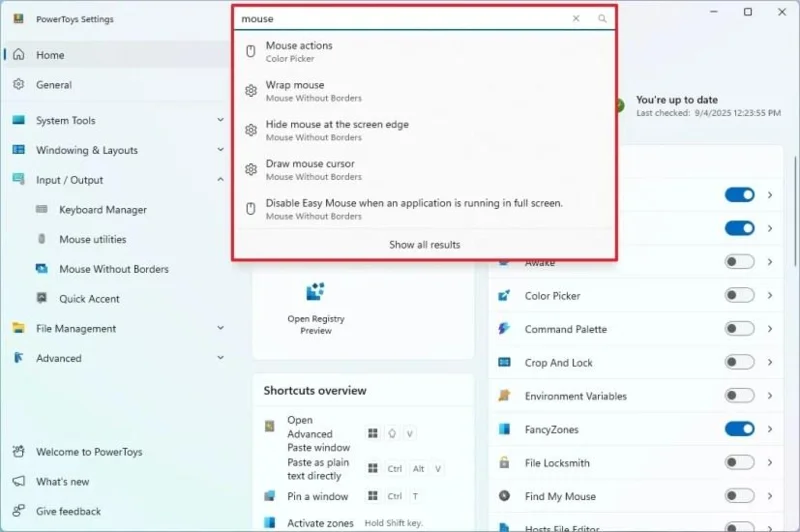
Task: Select Hide mouse at screen edge result
Action: [x=424, y=130]
